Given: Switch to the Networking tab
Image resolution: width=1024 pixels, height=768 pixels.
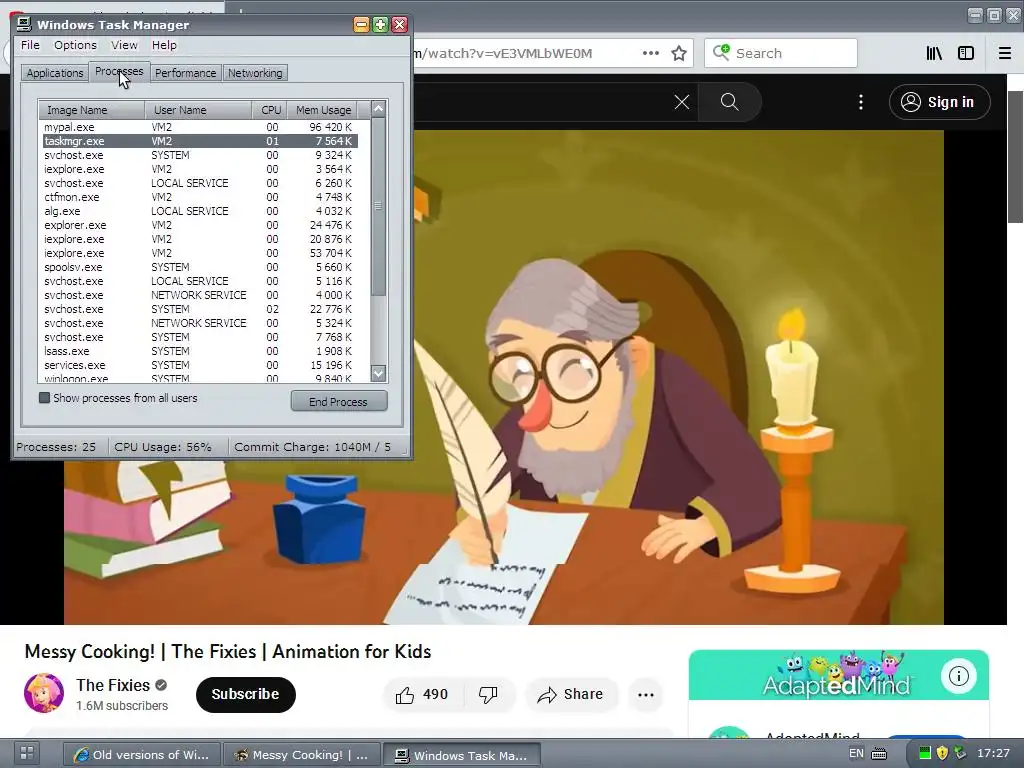Looking at the screenshot, I should (x=255, y=73).
